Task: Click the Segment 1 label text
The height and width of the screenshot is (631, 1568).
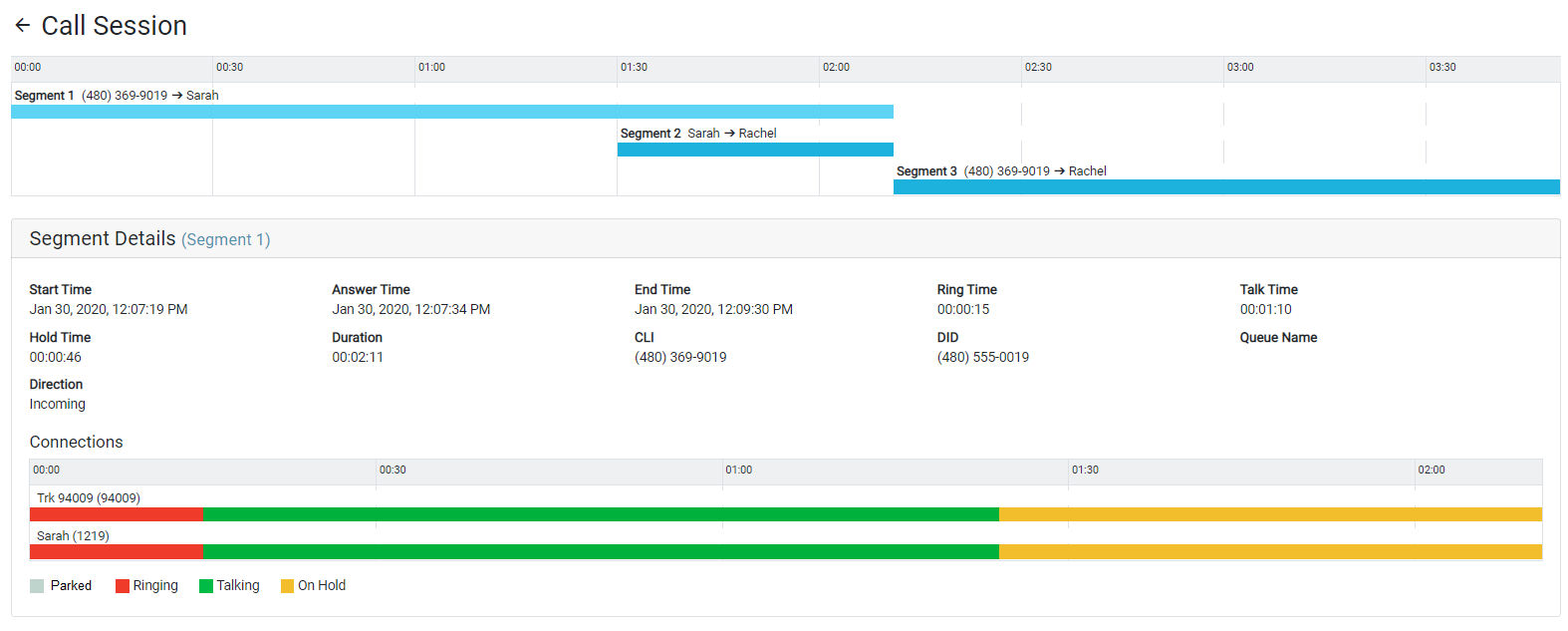Action: click(x=44, y=96)
